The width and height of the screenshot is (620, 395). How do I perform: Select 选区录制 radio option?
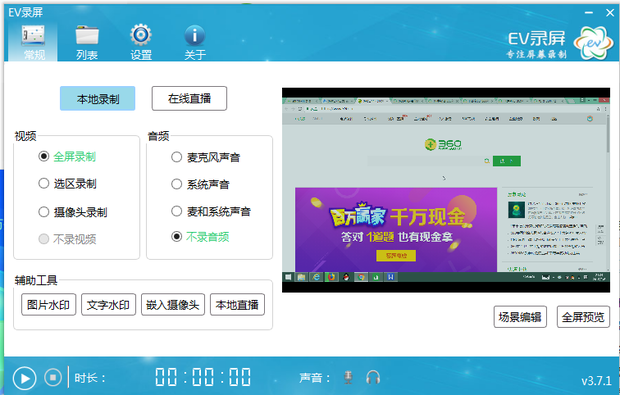pyautogui.click(x=68, y=184)
